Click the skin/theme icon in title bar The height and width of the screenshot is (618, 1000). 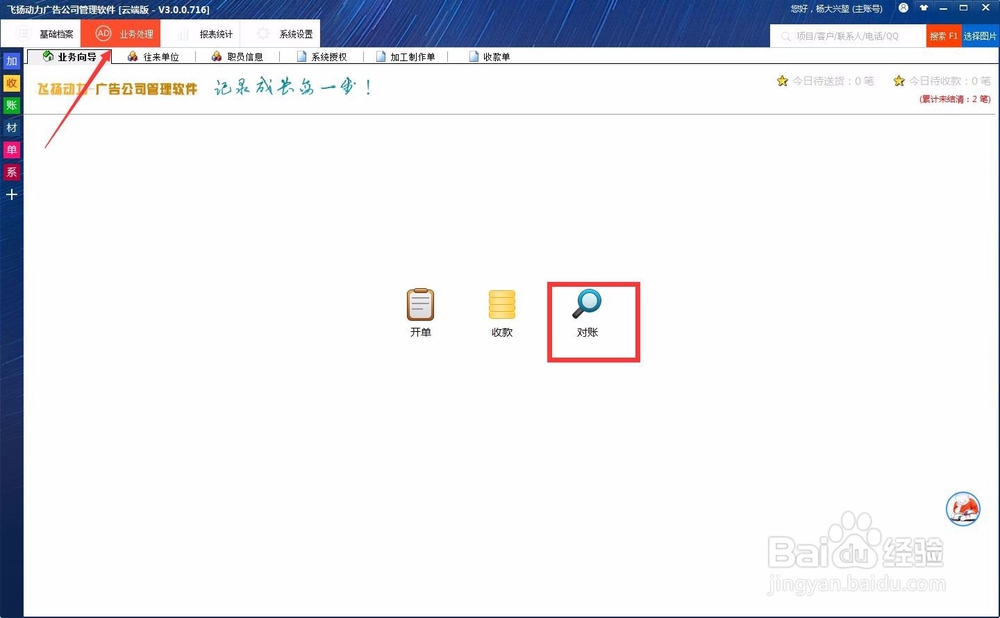click(925, 8)
